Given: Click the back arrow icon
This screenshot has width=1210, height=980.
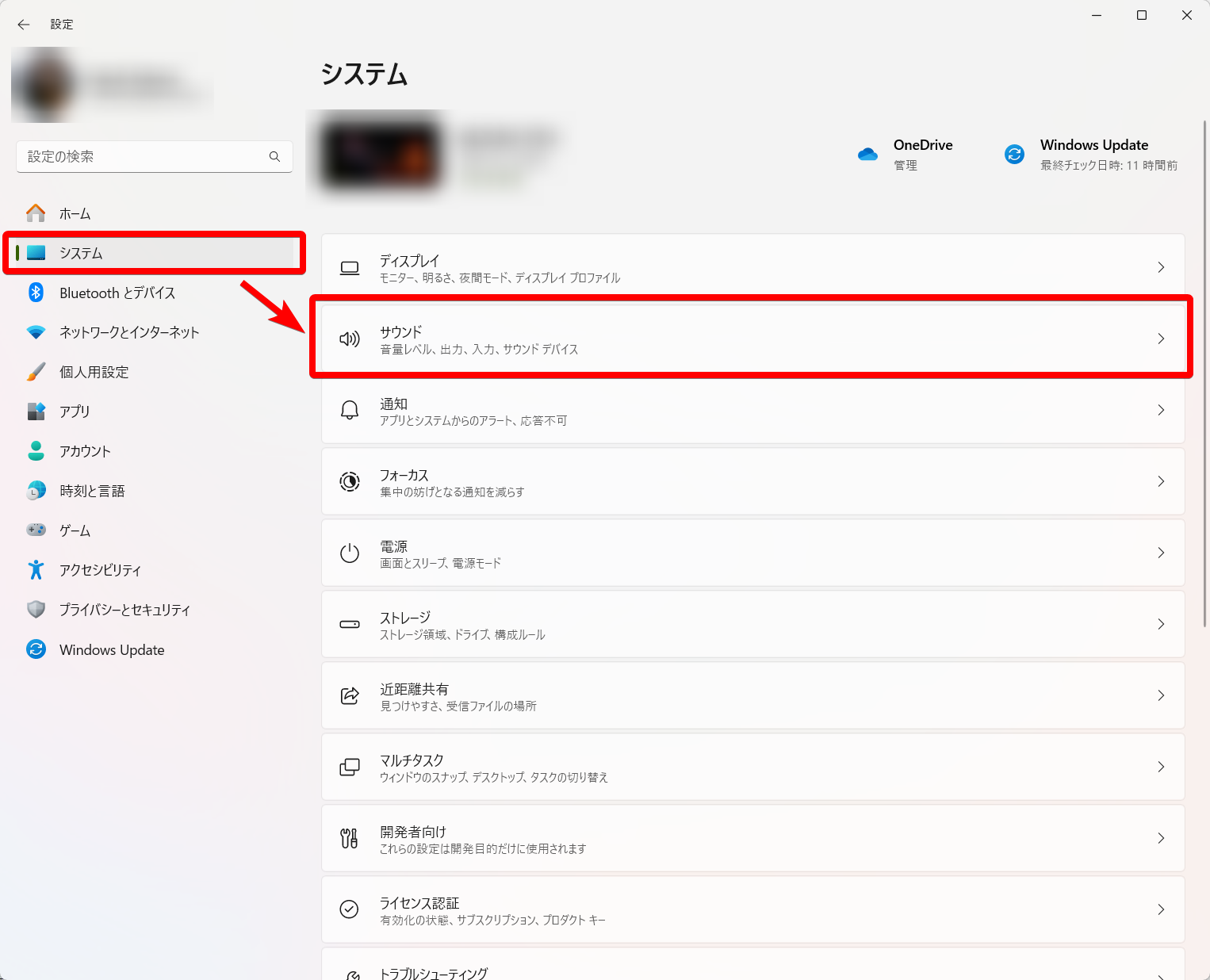Looking at the screenshot, I should (24, 25).
